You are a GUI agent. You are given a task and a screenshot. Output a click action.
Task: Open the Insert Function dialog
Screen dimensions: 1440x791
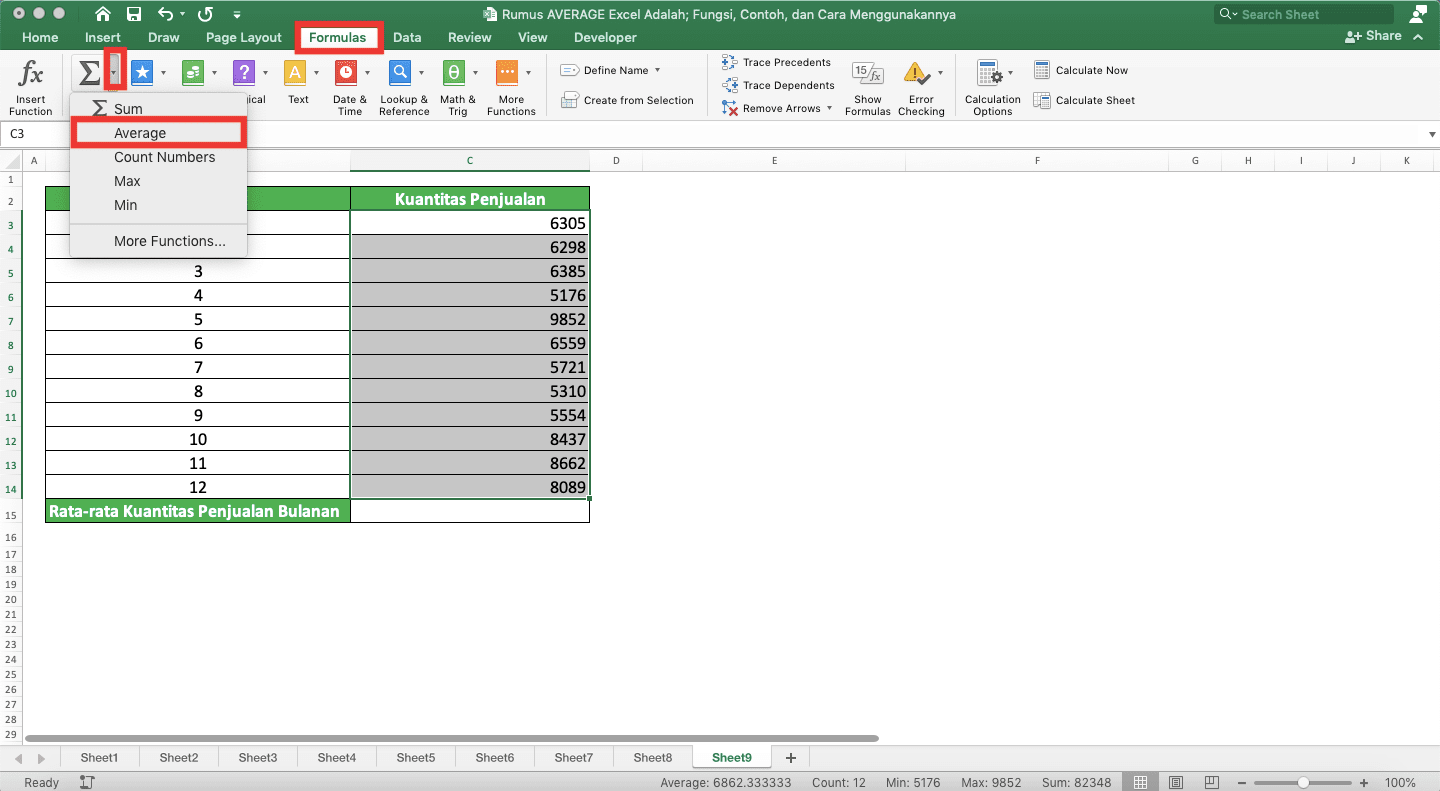coord(31,87)
